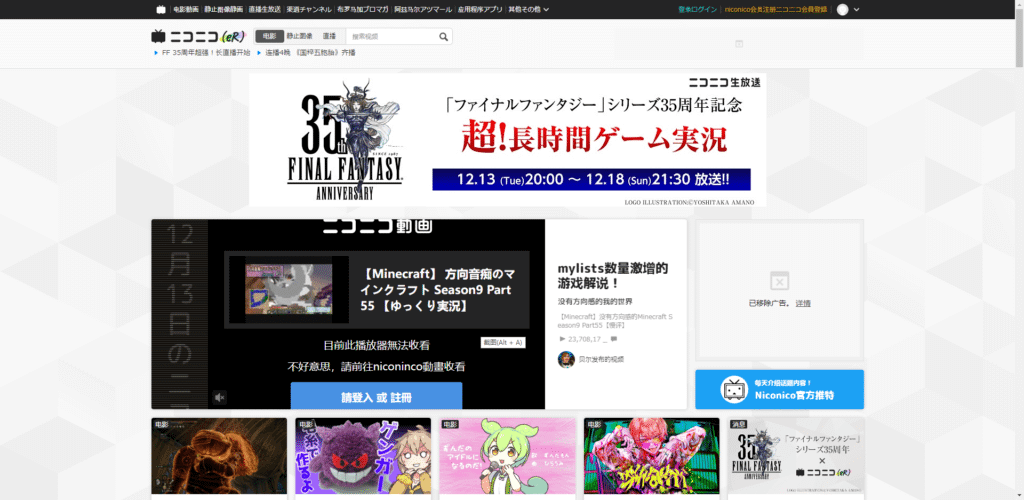Screen dimensions: 1024x500
Task: Open 贝尔发布的视频 uploader link
Action: coord(601,359)
